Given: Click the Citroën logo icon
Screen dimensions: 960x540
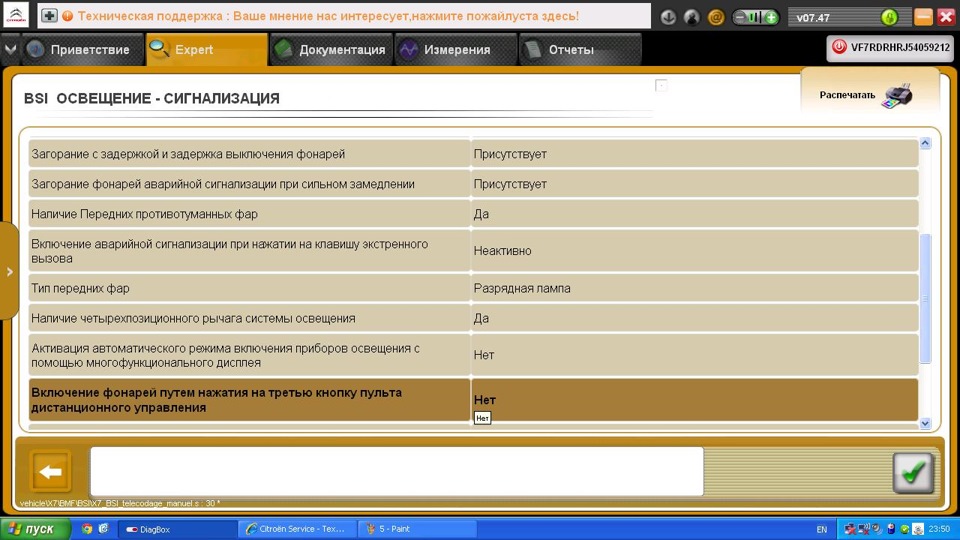Looking at the screenshot, I should click(16, 15).
